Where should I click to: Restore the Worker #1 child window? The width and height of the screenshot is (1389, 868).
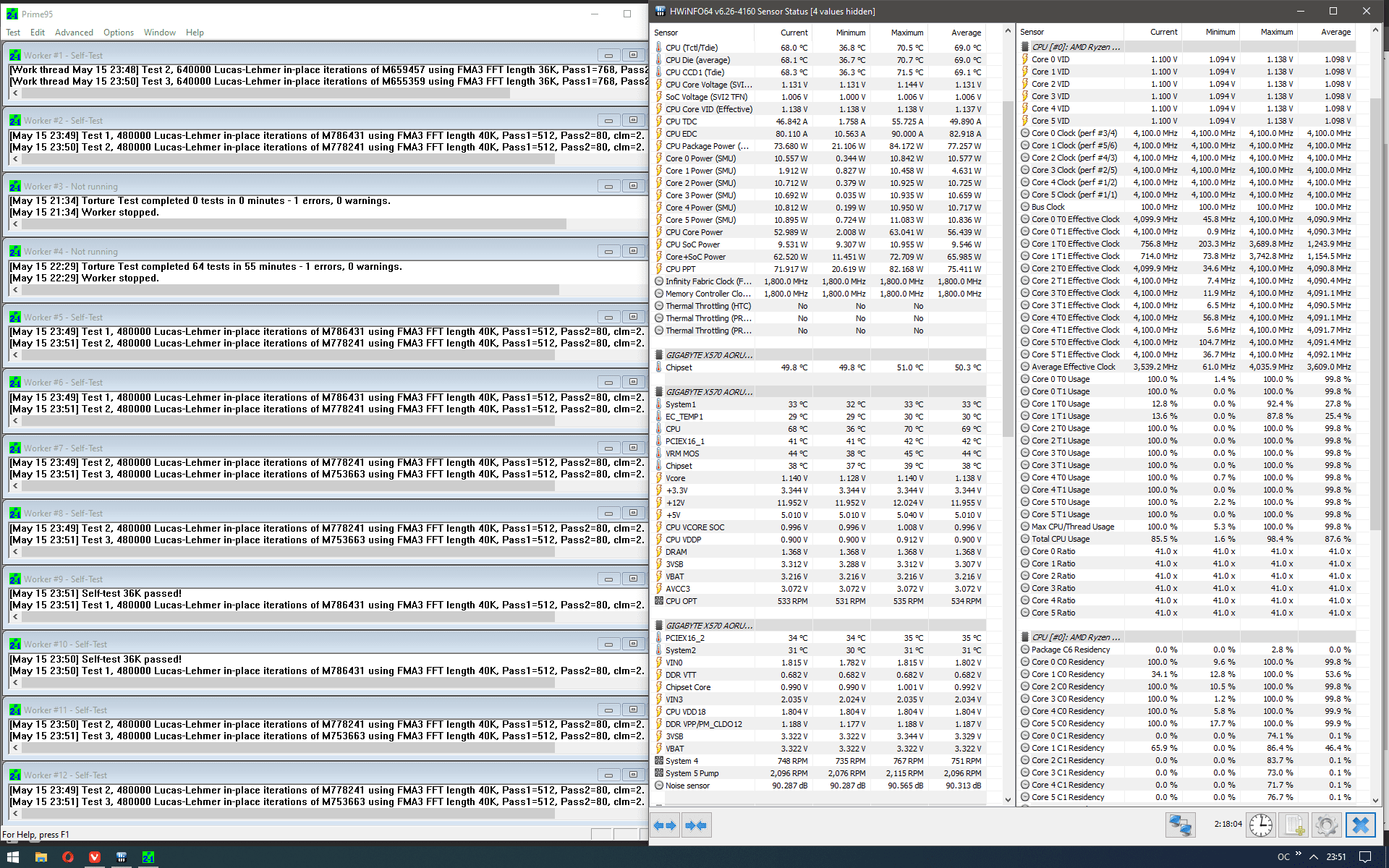click(x=633, y=55)
